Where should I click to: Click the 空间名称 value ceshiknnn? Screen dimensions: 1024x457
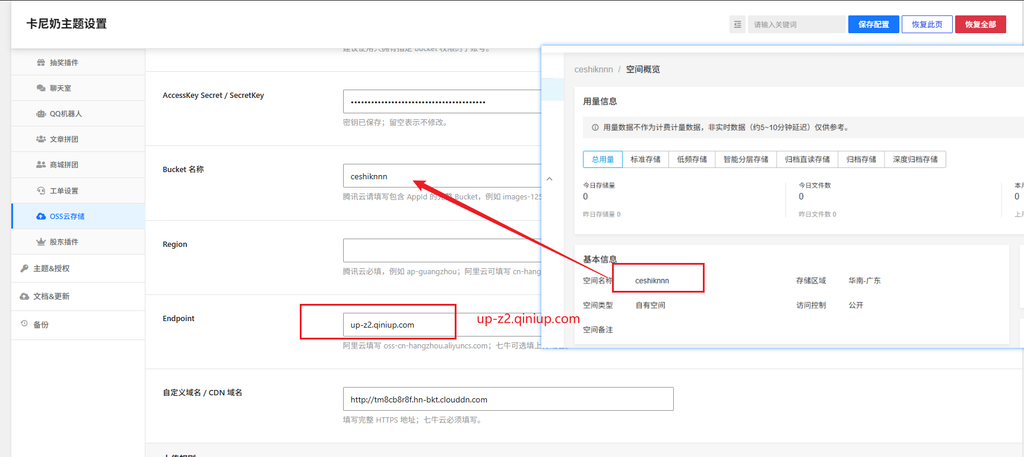click(652, 281)
